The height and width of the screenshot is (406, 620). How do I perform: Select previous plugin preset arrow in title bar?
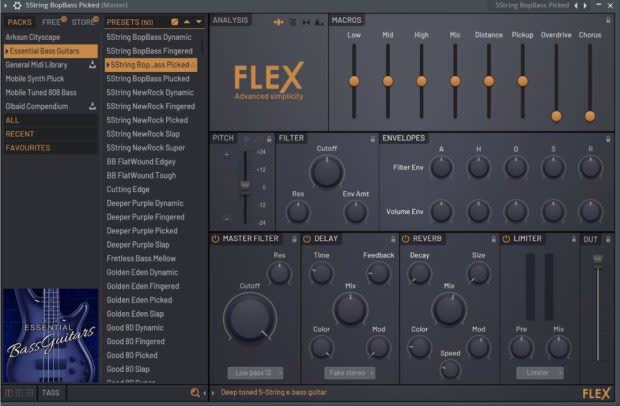click(576, 6)
